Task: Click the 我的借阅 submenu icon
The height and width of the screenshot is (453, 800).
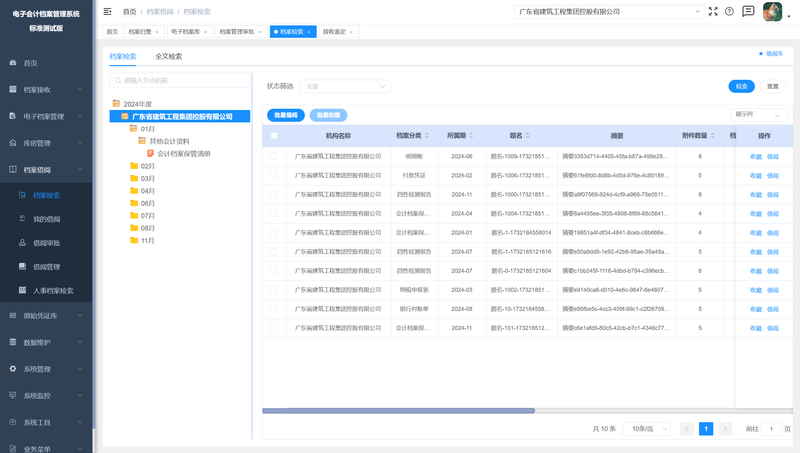Action: coord(22,218)
